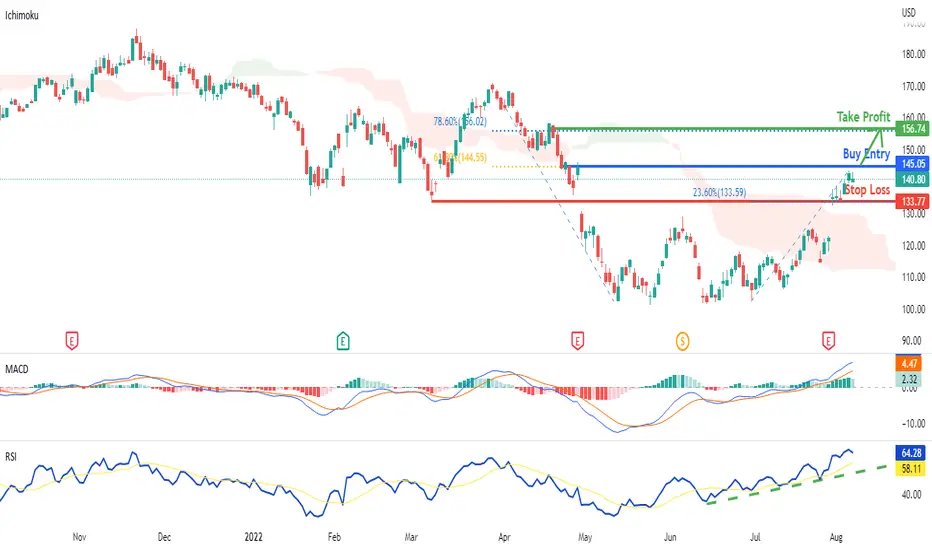This screenshot has width=932, height=550.
Task: Click the Nov time axis label
Action: pyautogui.click(x=79, y=537)
